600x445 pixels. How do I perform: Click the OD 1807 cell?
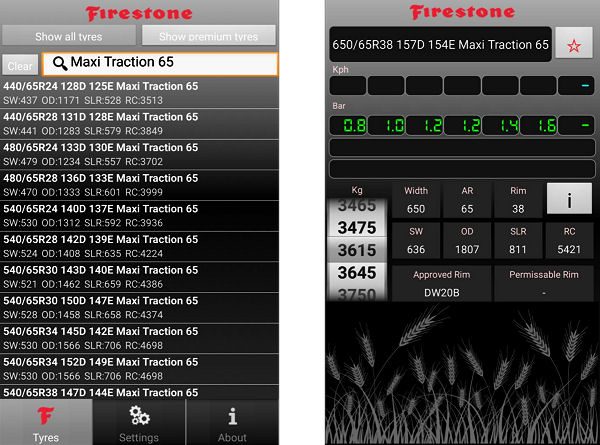tap(467, 241)
